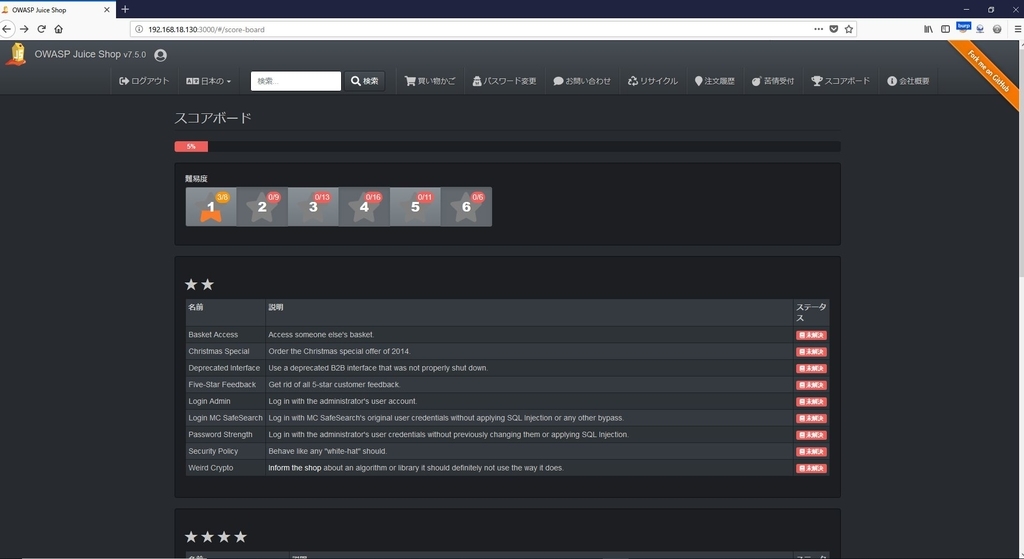Click browser forward arrow
This screenshot has width=1024, height=559.
pos(24,29)
